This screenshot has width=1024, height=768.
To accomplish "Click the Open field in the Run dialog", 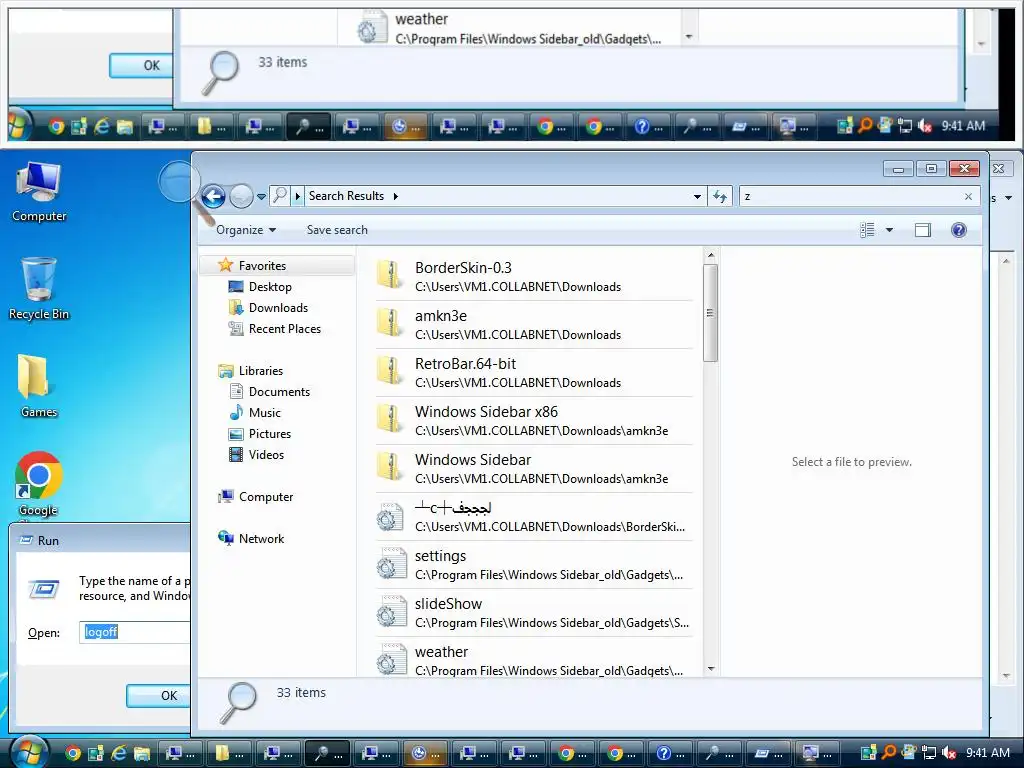I will click(x=135, y=632).
